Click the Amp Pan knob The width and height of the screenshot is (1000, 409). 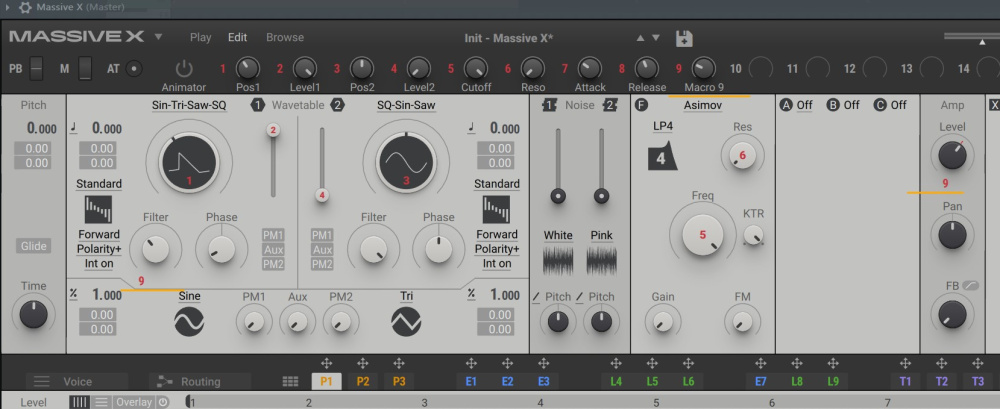(952, 235)
